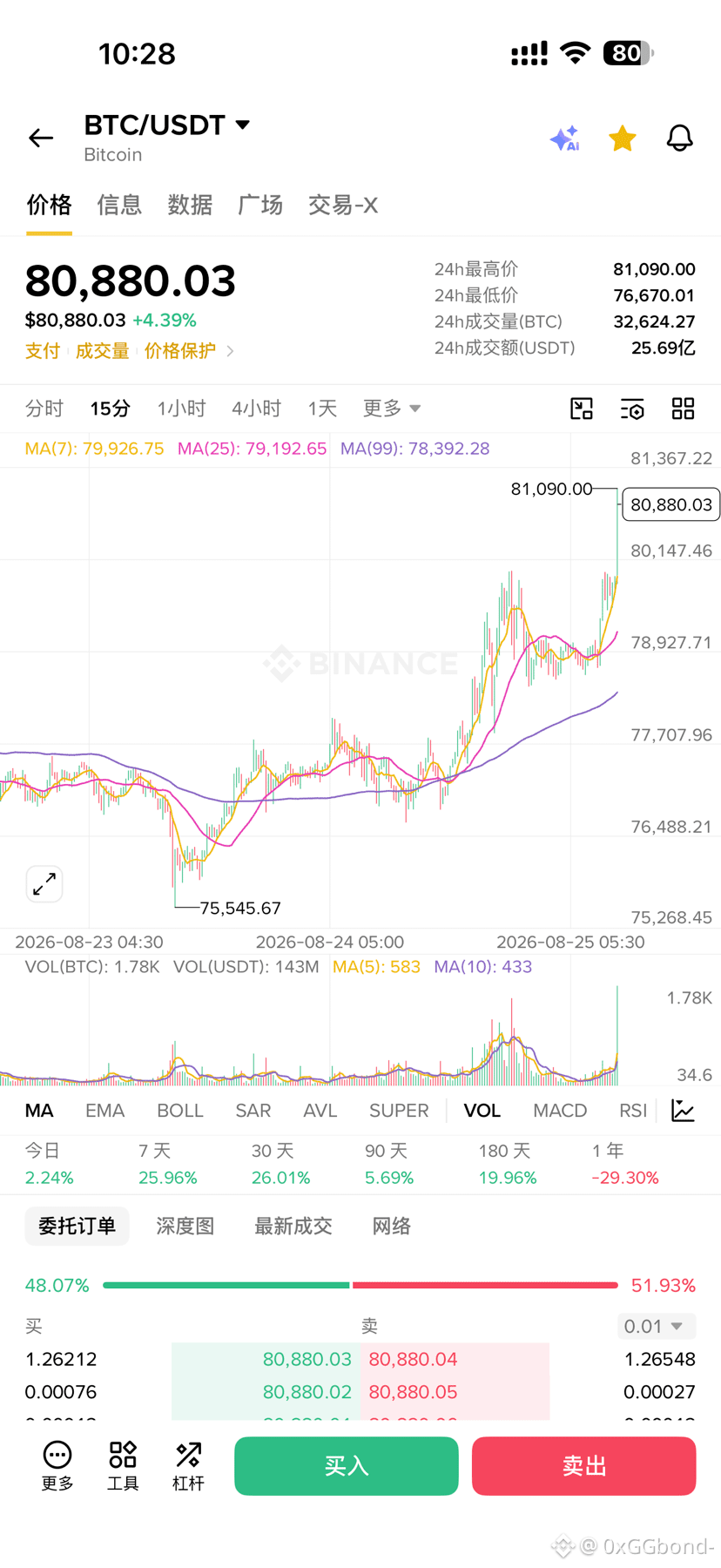721x1568 pixels.
Task: Open the 委托订单 order book tab
Action: (x=77, y=1226)
